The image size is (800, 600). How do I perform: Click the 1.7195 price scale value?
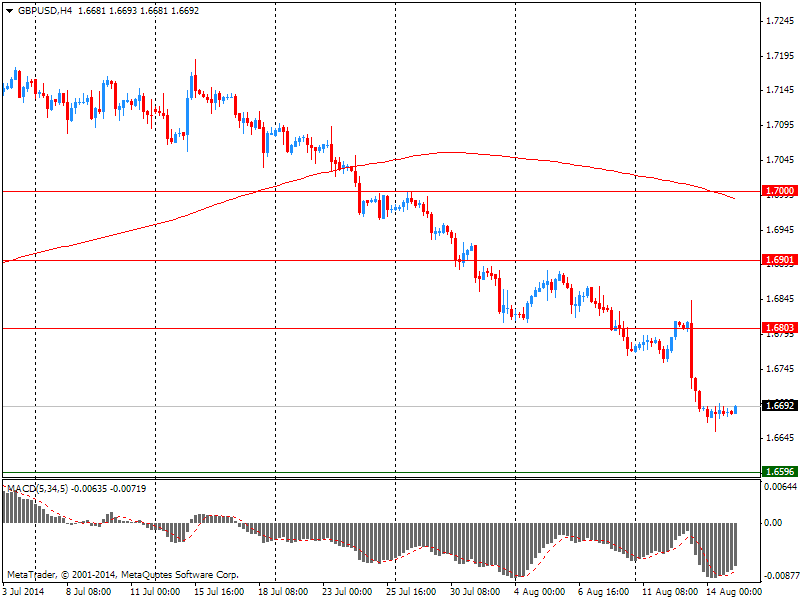[781, 56]
